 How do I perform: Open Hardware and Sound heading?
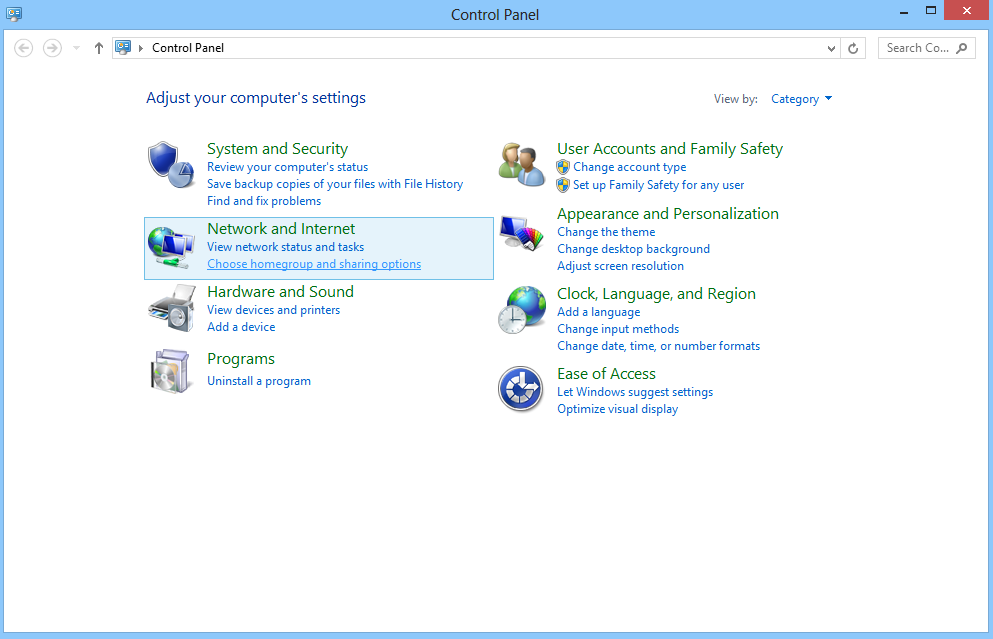(281, 291)
